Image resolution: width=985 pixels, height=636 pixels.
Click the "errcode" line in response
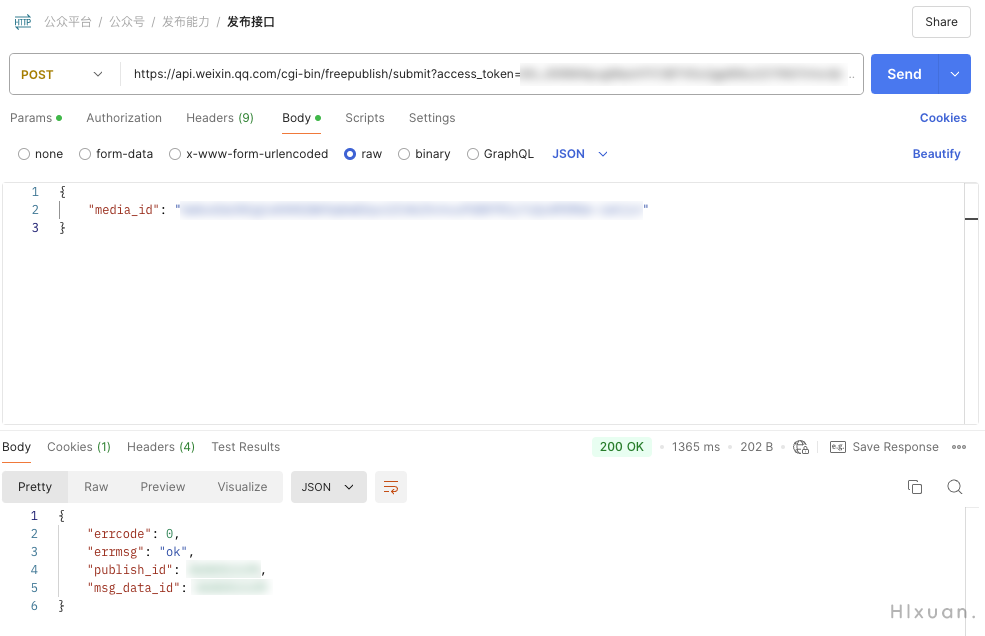[134, 534]
